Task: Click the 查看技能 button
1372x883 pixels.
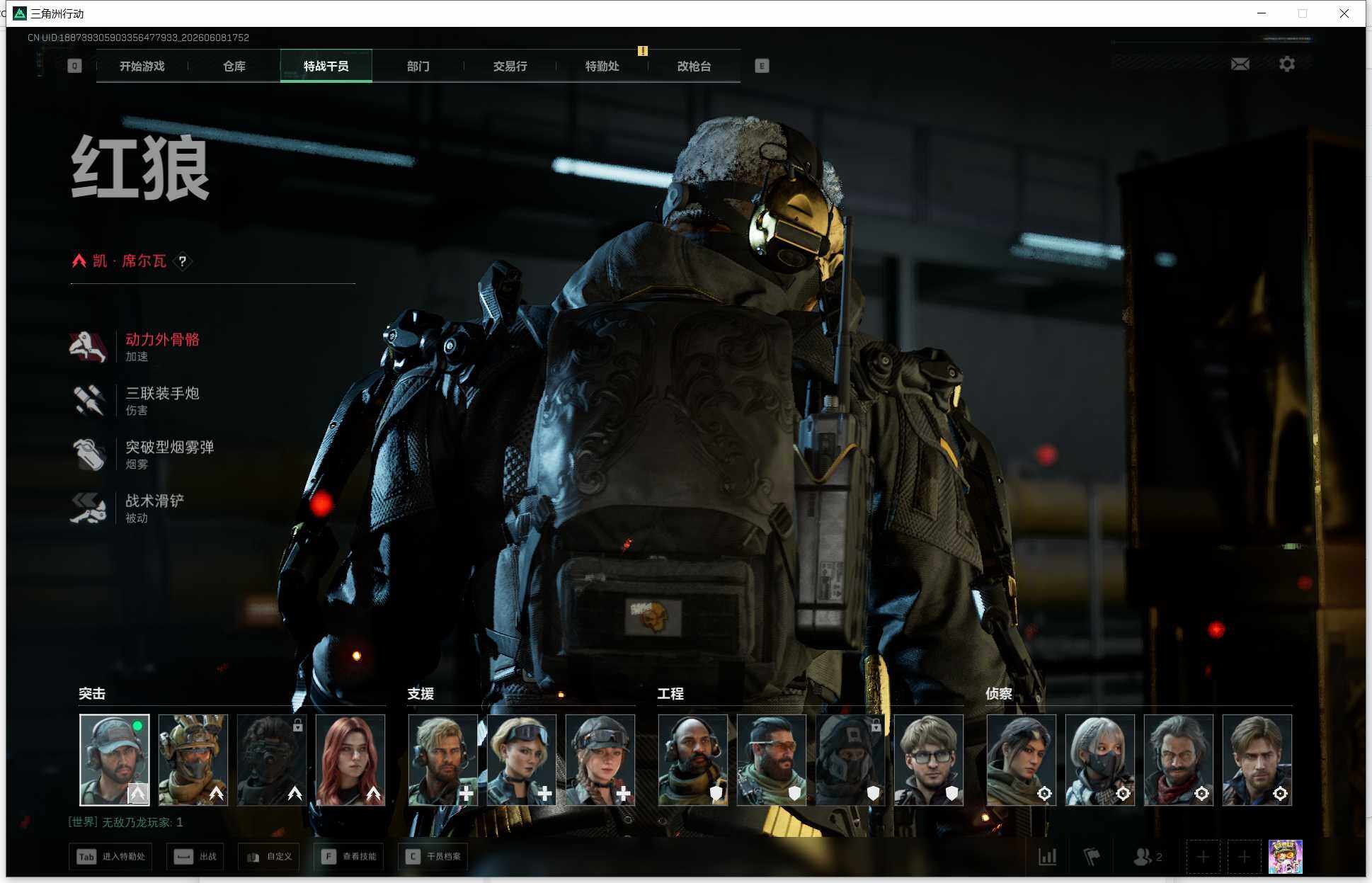Action: coord(350,857)
